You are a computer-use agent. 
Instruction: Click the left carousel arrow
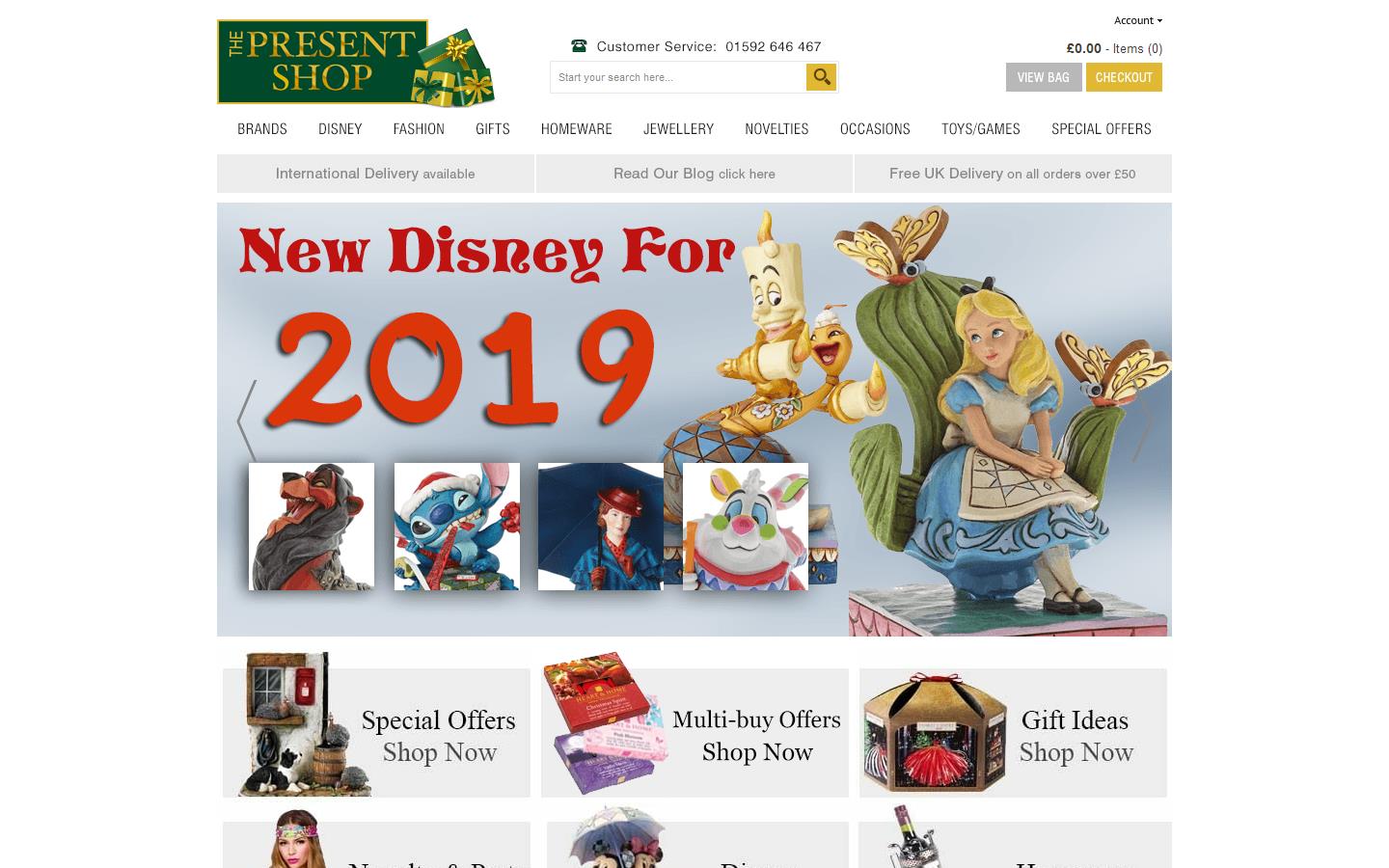[245, 421]
